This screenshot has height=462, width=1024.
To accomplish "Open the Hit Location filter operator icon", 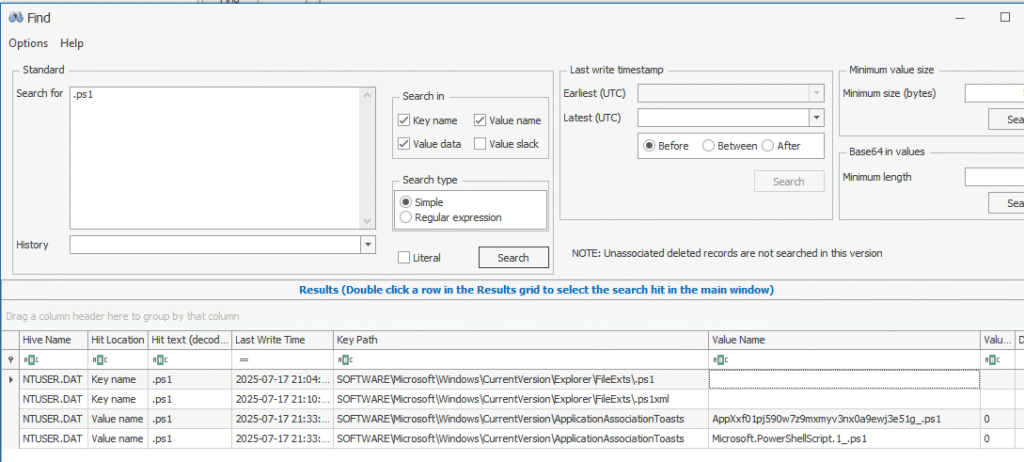I will click(x=100, y=359).
